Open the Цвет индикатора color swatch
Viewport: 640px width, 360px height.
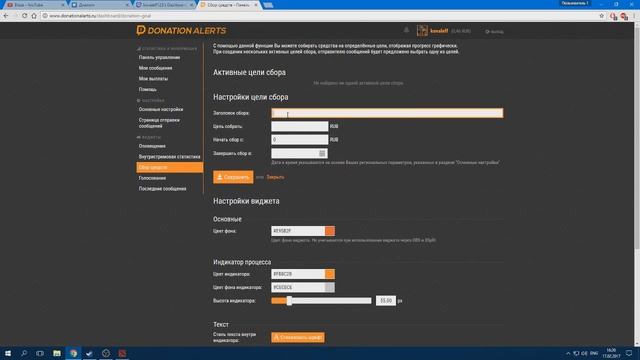tap(330, 274)
